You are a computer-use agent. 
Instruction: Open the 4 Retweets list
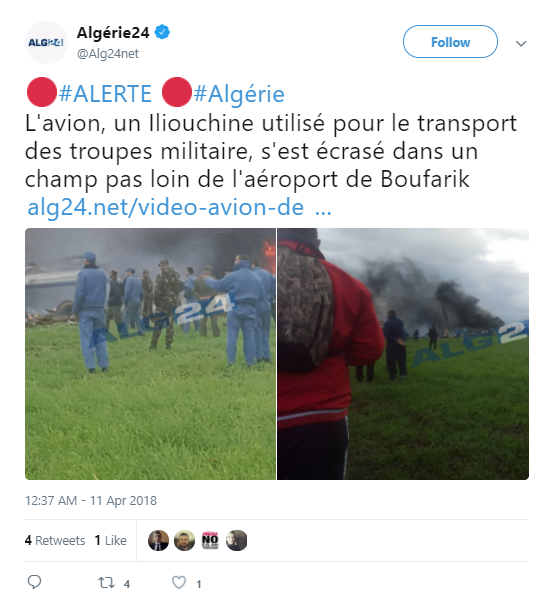[55, 540]
